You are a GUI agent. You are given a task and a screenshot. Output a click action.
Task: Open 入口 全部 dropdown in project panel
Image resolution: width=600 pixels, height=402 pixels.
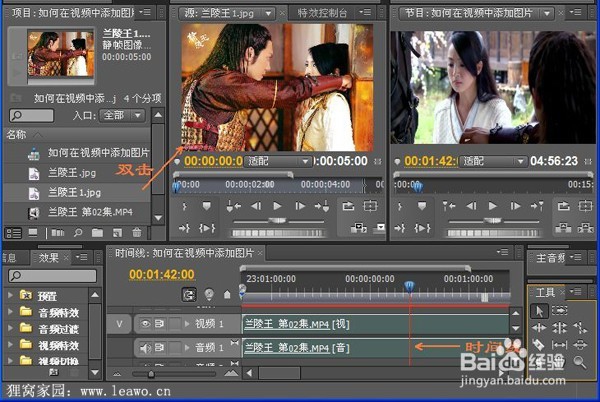(x=122, y=115)
